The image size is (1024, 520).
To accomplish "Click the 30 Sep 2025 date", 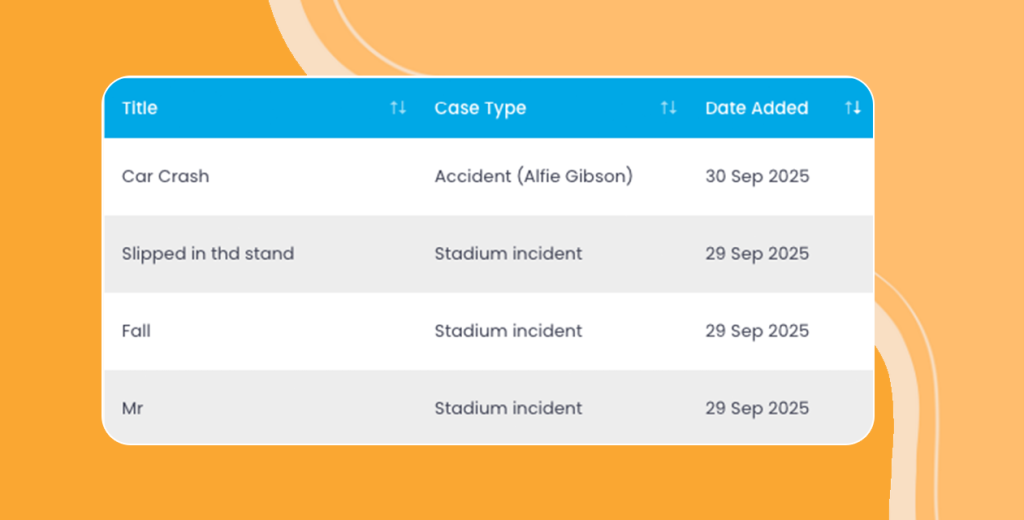I will click(757, 176).
